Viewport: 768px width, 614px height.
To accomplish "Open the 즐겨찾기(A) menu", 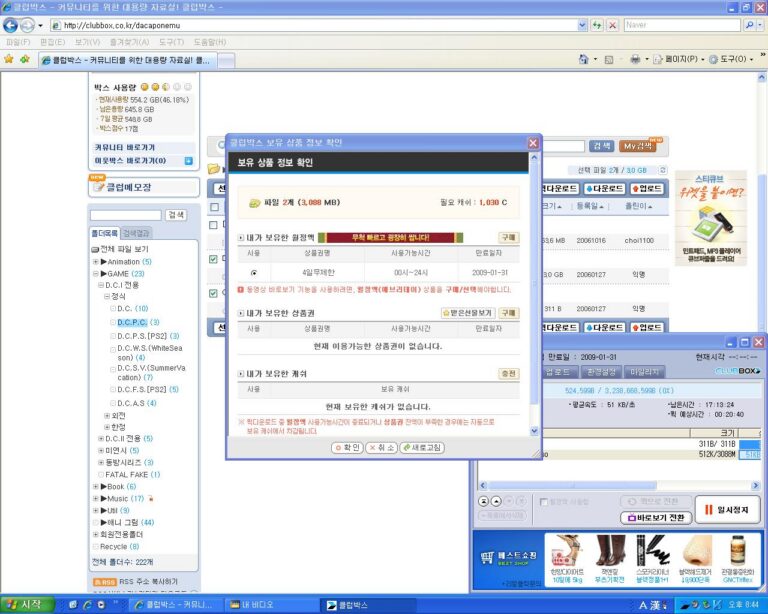I will pos(129,42).
